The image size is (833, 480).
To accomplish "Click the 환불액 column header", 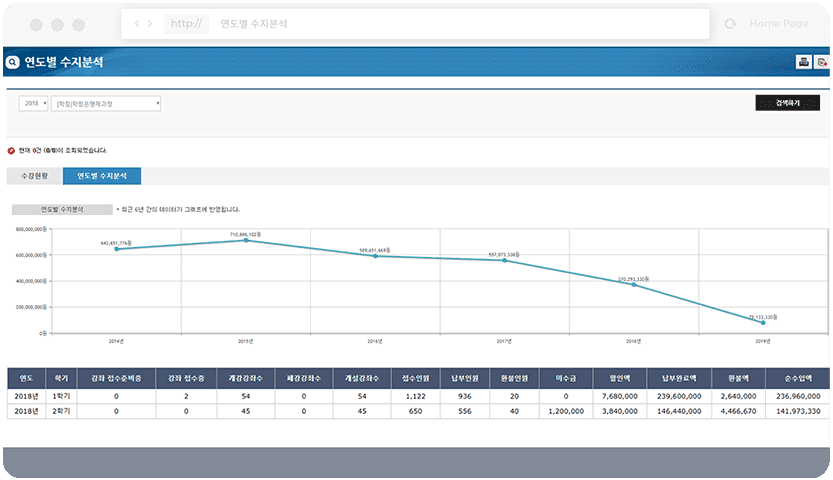I will tap(738, 379).
